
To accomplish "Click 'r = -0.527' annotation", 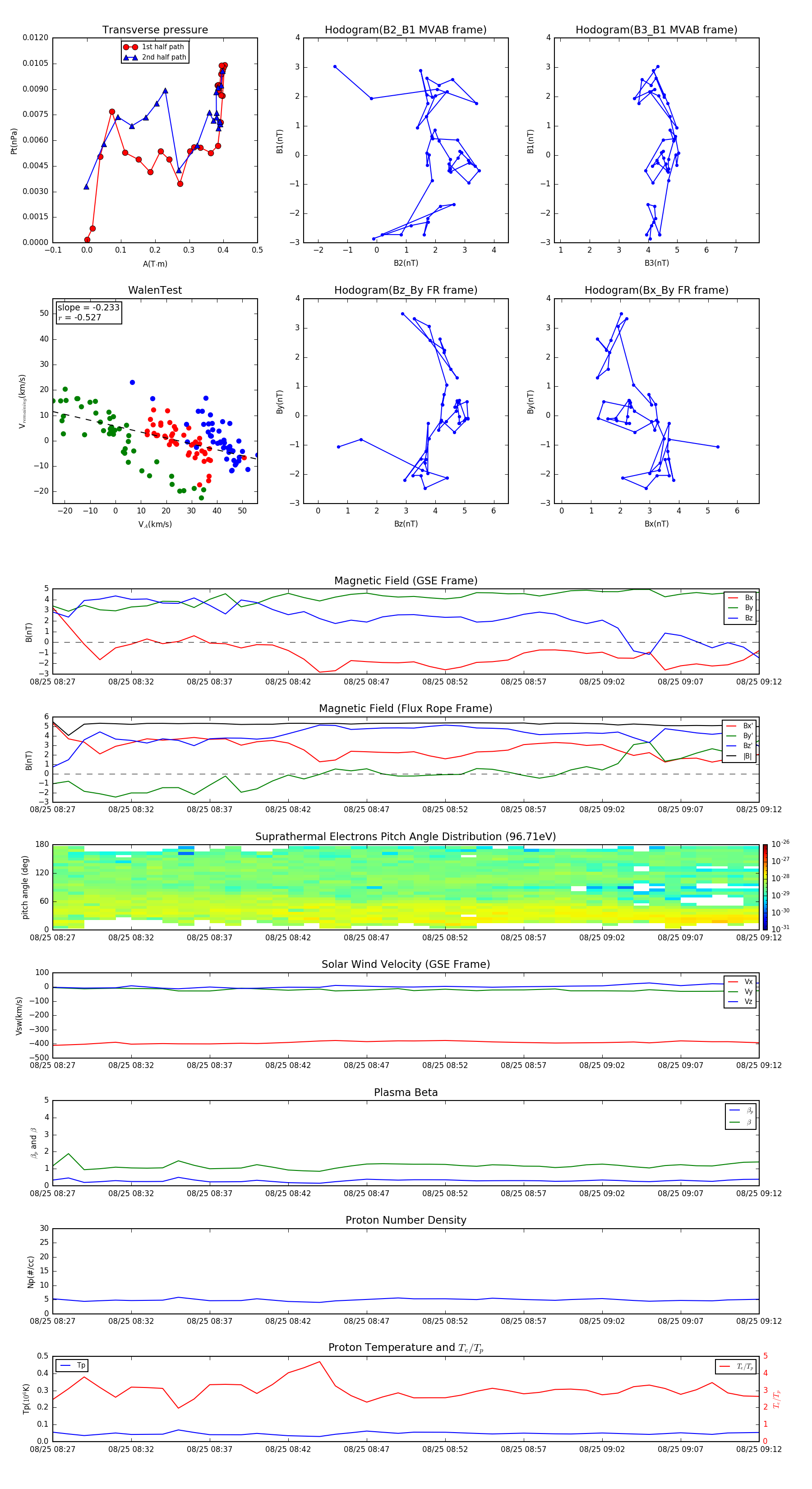I will [x=80, y=317].
